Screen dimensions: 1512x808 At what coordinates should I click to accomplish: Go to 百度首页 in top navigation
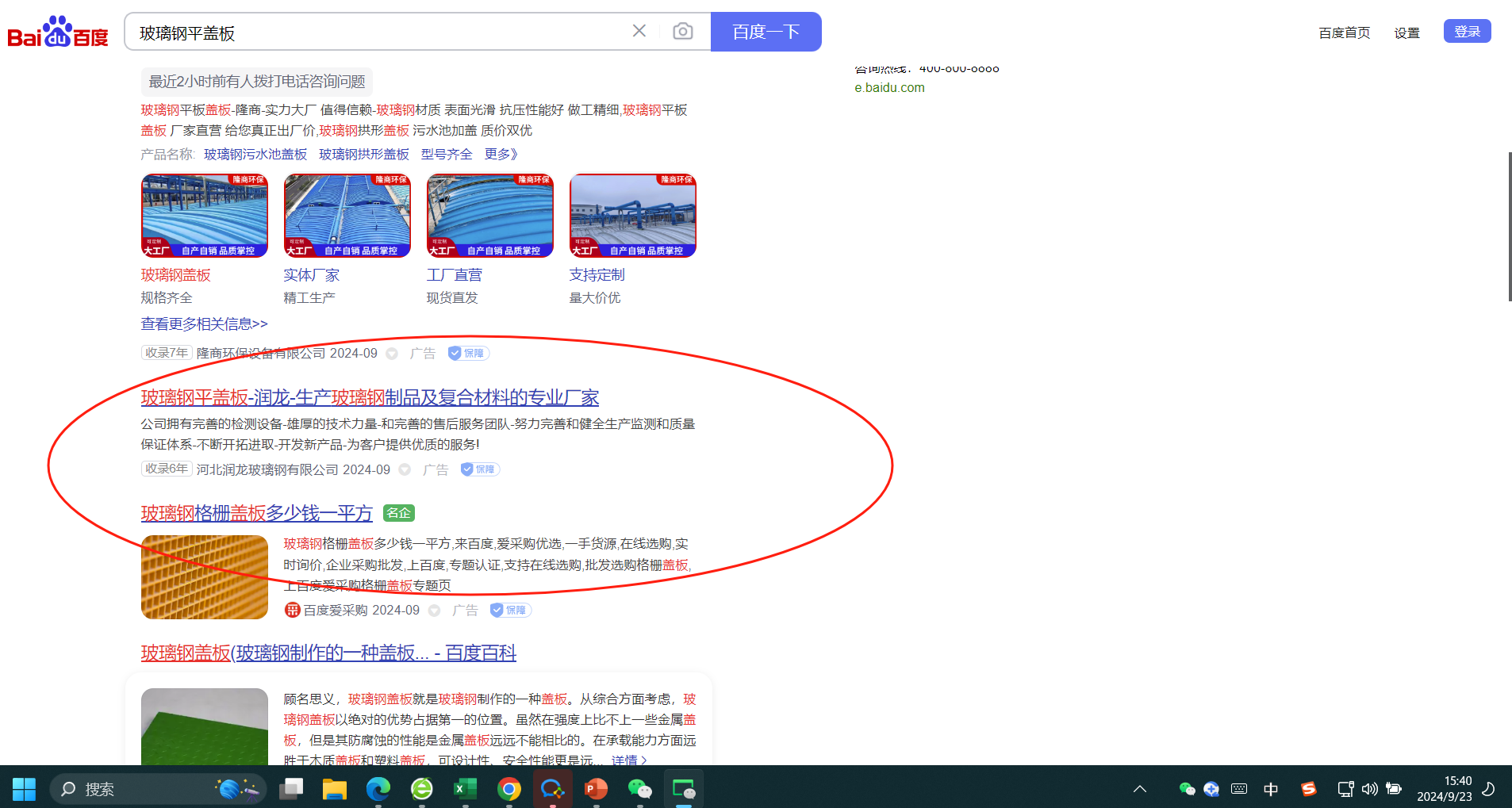[1344, 33]
